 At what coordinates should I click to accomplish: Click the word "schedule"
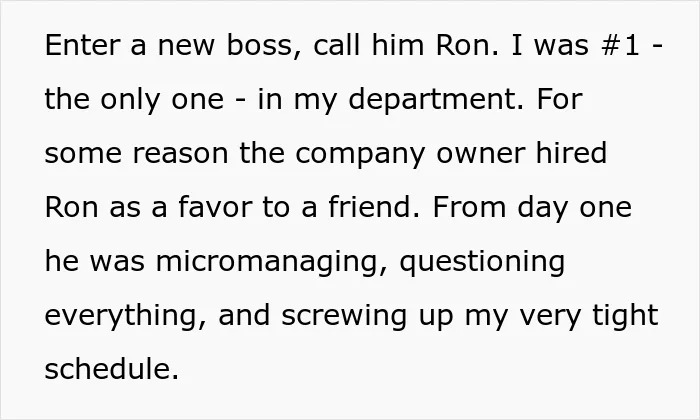tap(108, 369)
